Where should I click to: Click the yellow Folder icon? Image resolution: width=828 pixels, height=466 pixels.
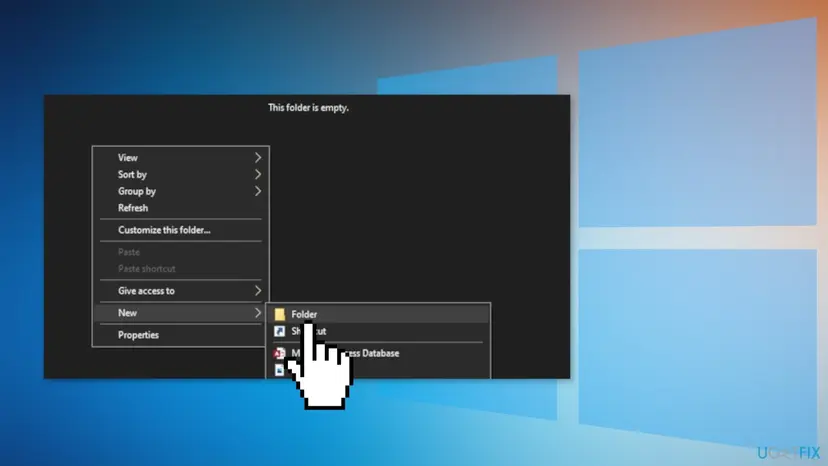(x=279, y=314)
